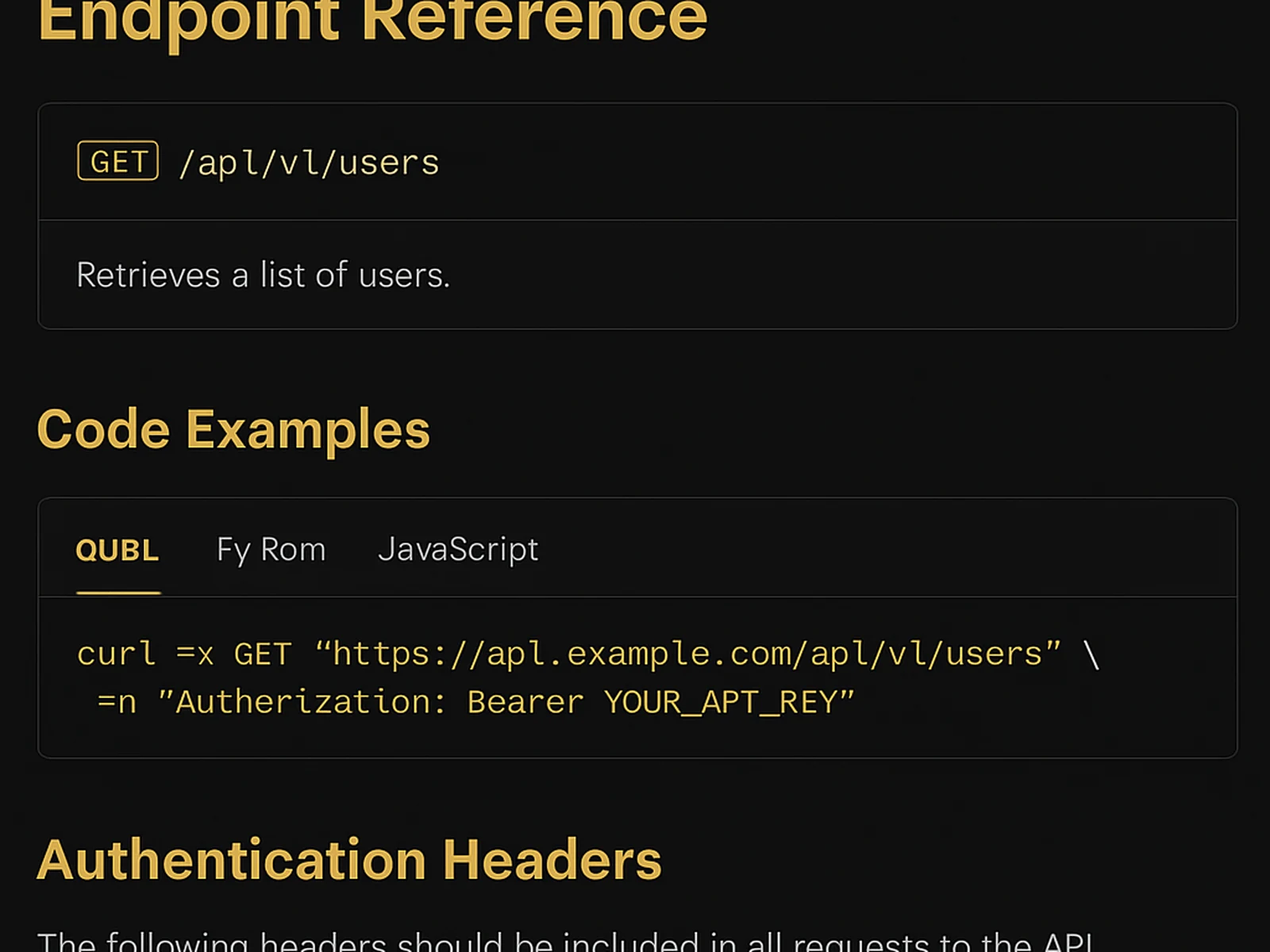Image resolution: width=1270 pixels, height=952 pixels.
Task: Click the Code Examples heading
Action: tap(235, 428)
